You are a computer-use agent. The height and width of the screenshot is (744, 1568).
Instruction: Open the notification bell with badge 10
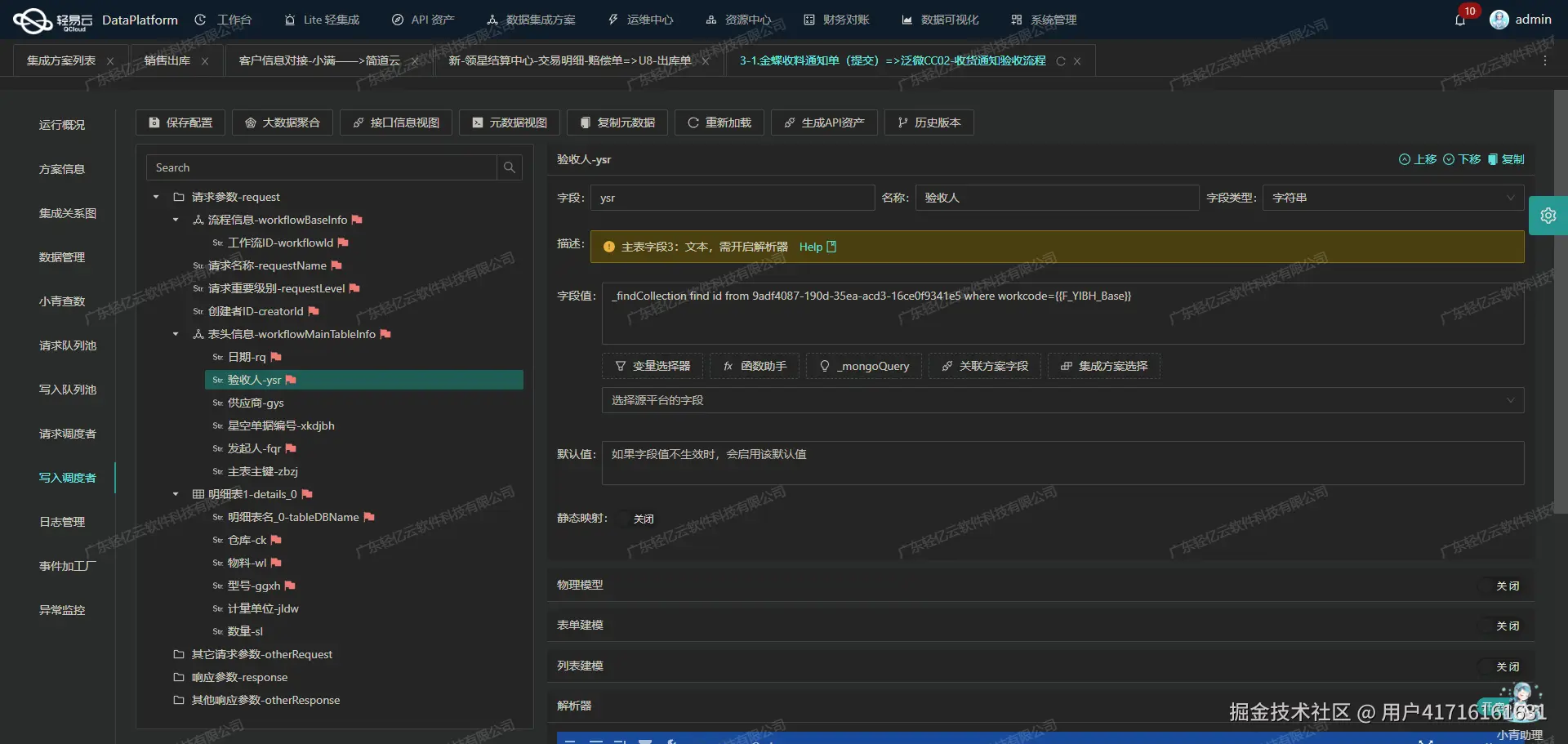coord(1461,20)
